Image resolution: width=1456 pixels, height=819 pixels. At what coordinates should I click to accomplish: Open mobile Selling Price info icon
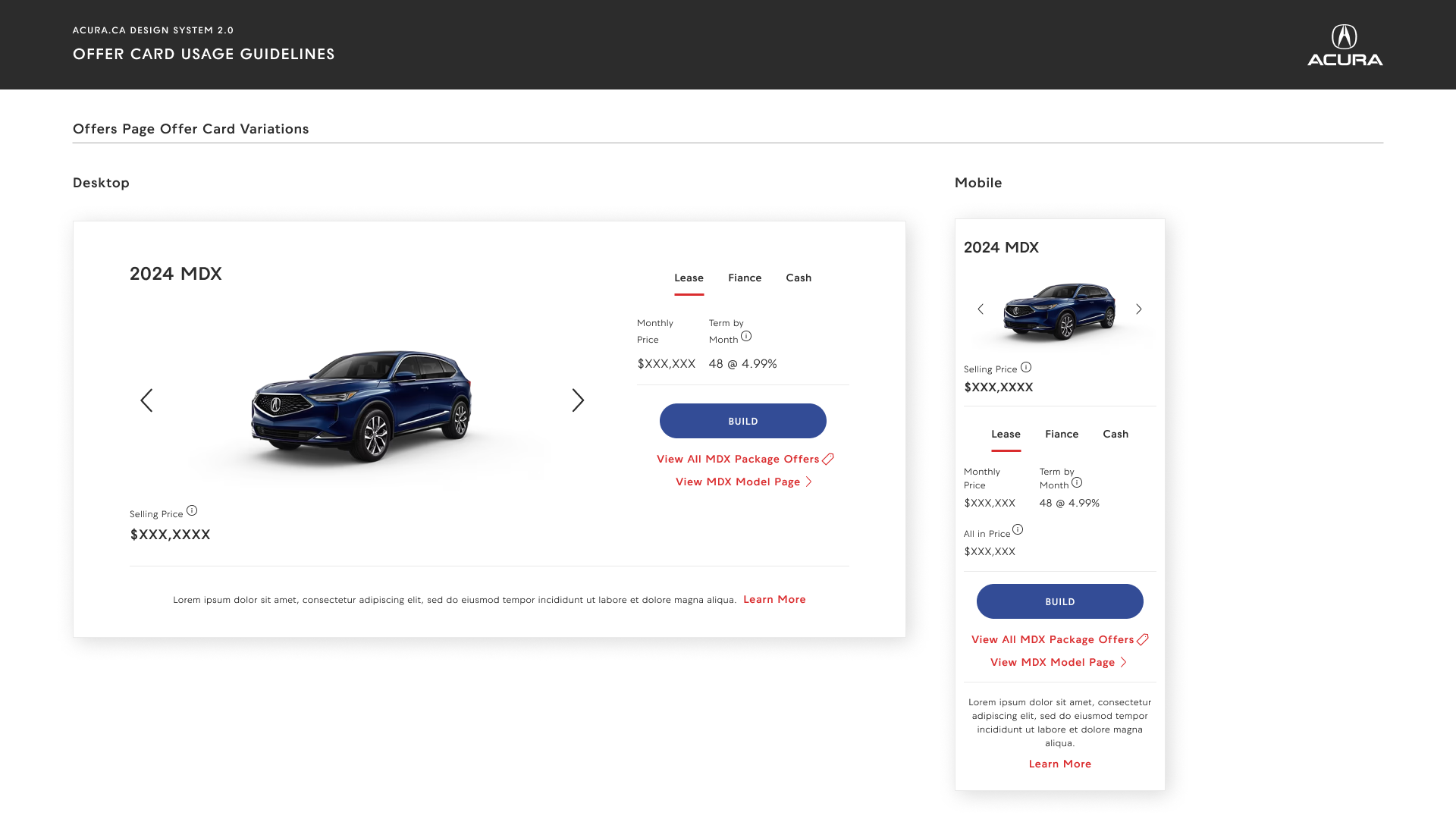[1026, 367]
